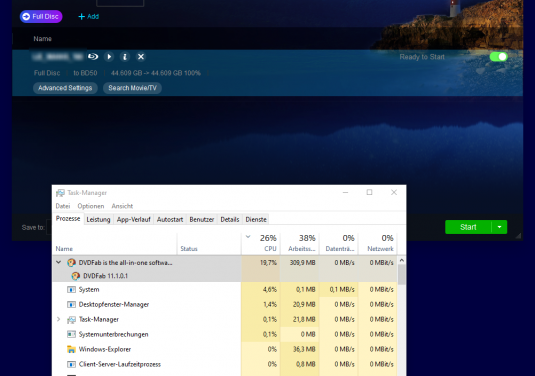Click the 19,7% CPU value for DVDFab
The image size is (535, 376).
click(269, 262)
